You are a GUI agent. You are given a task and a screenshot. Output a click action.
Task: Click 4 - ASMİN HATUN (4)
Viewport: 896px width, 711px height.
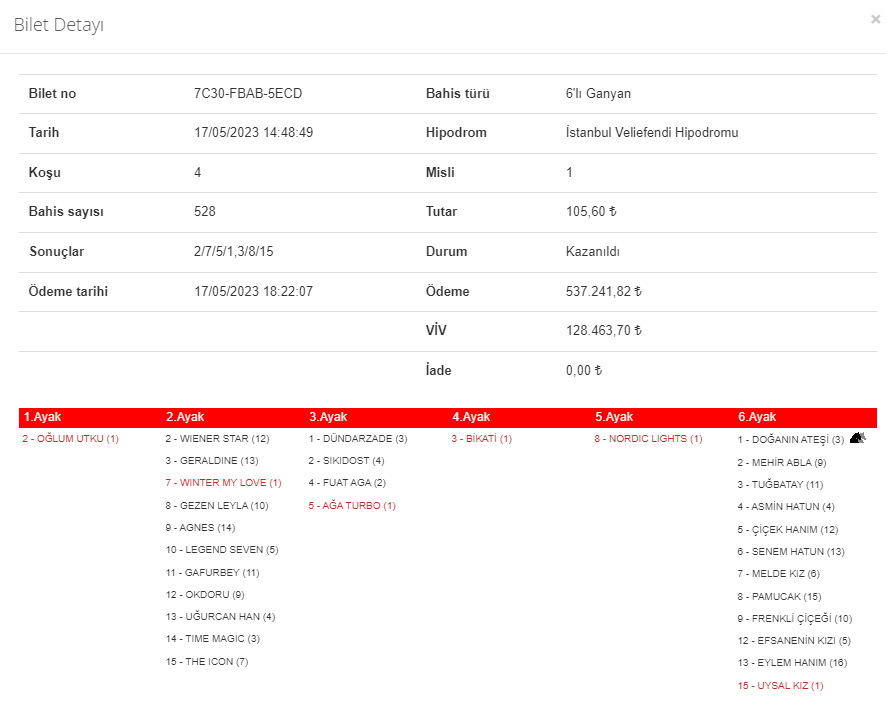click(786, 507)
